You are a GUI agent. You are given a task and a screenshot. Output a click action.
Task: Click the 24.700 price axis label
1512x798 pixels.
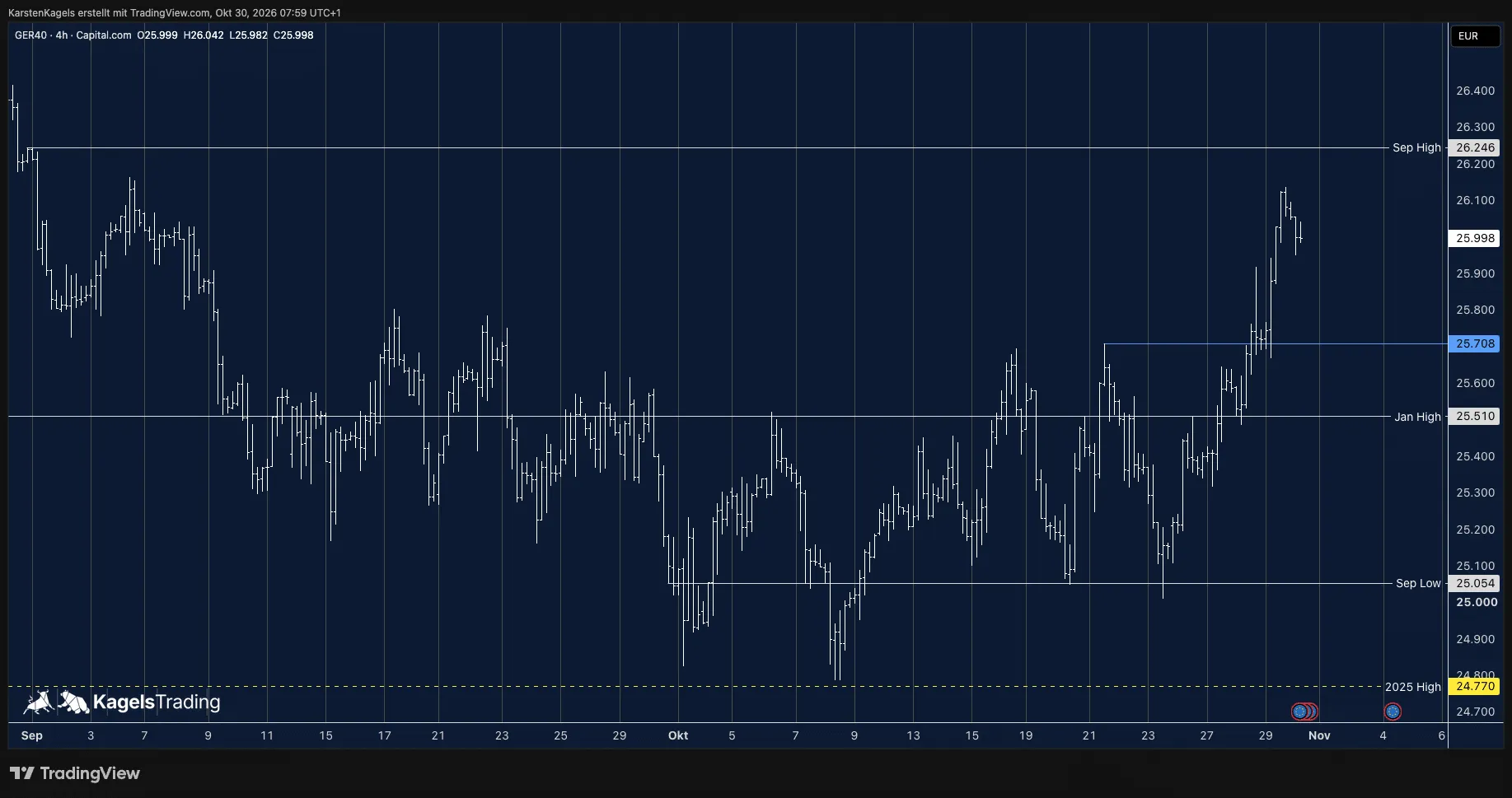pyautogui.click(x=1475, y=712)
